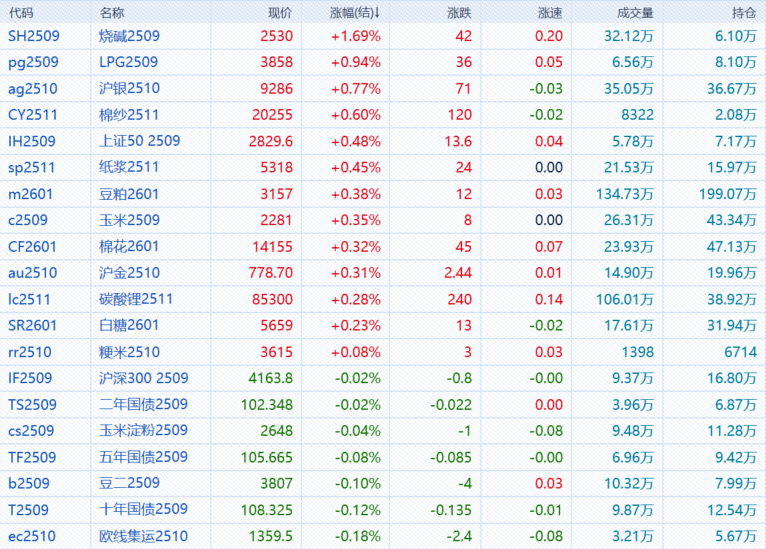The height and width of the screenshot is (549, 766).
Task: Select the T2509 code link
Action: click(x=28, y=509)
